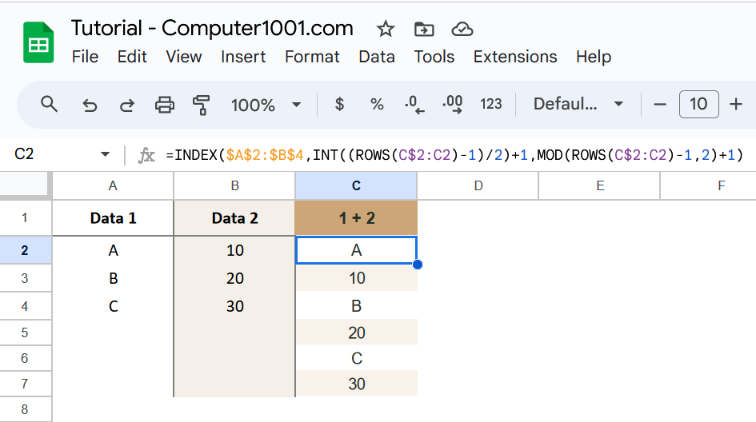Open the 100% zoom dropdown
This screenshot has width=756, height=422.
(x=266, y=105)
